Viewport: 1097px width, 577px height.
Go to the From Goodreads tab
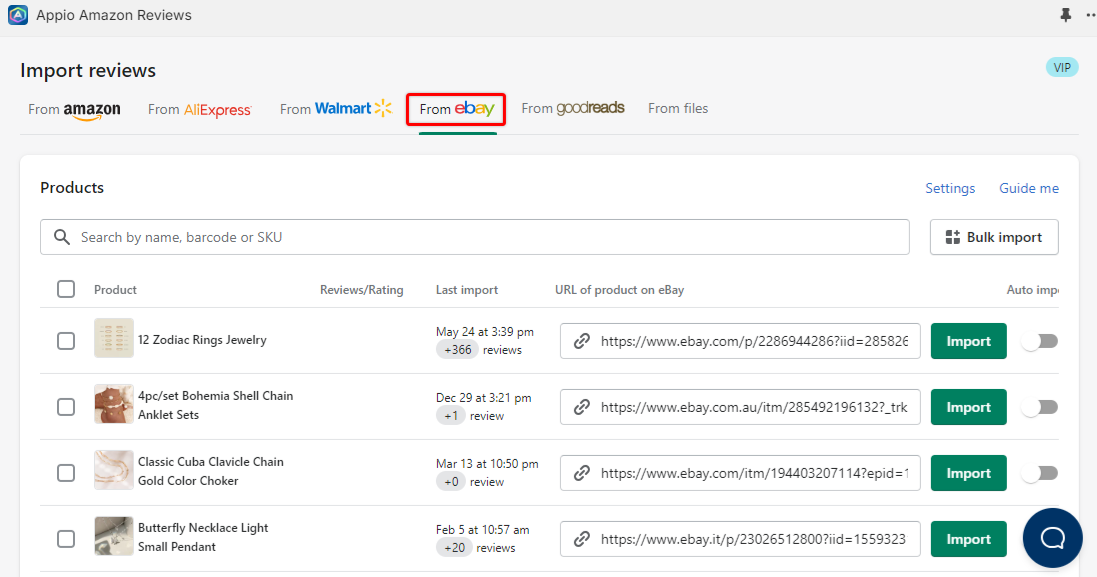[572, 108]
